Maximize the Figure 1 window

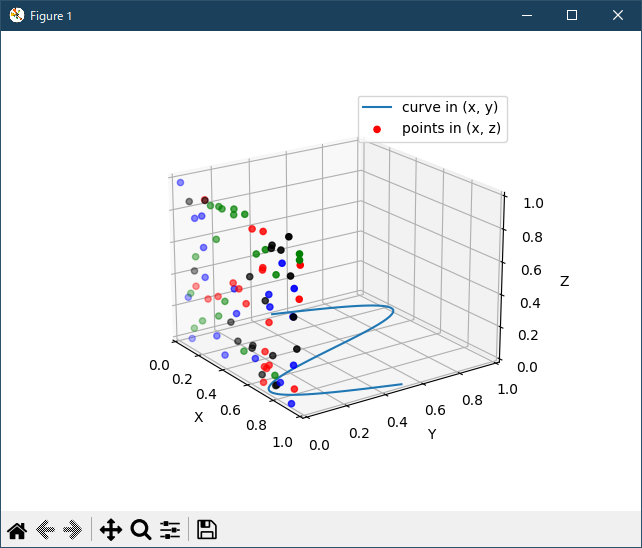pos(572,16)
